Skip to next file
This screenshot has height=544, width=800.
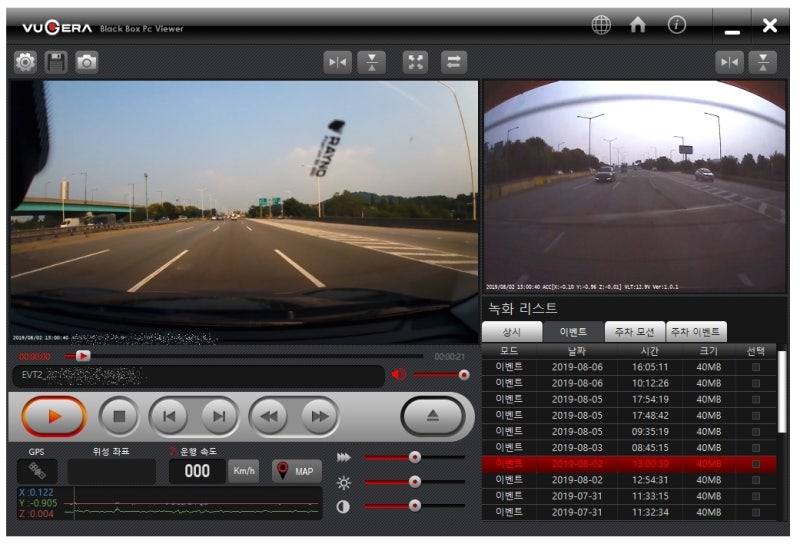coord(218,416)
